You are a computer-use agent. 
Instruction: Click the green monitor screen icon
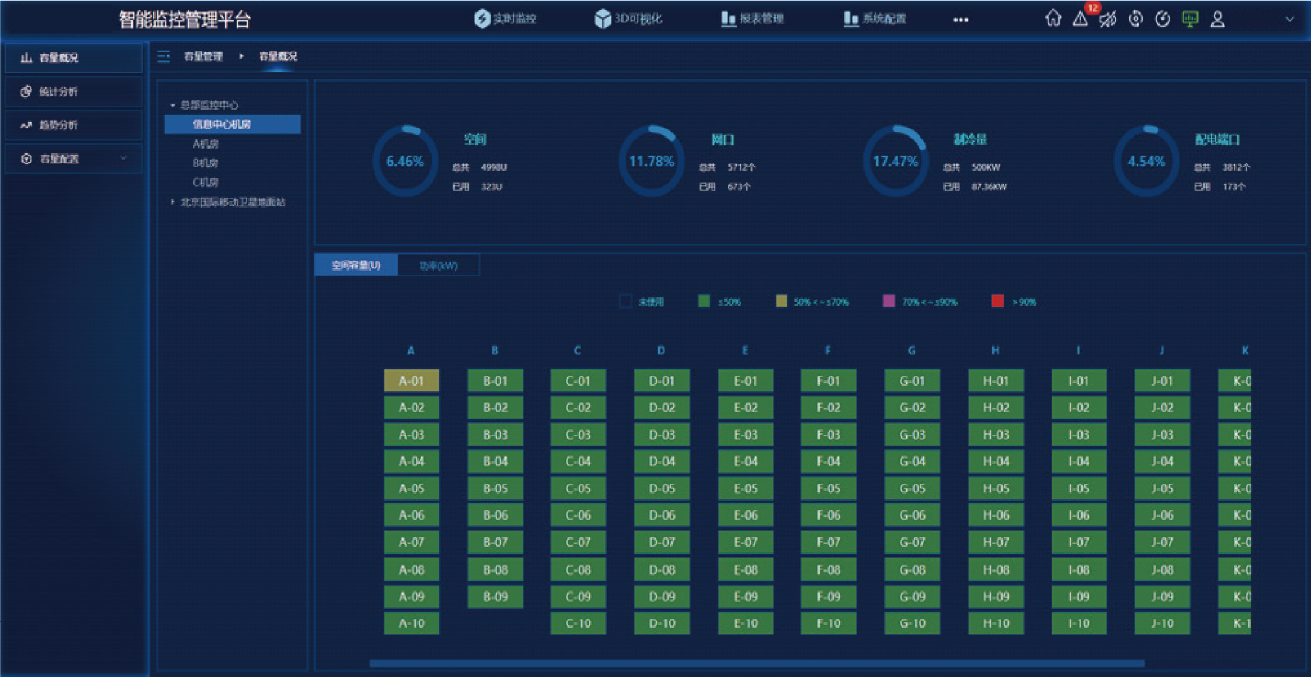[x=1190, y=18]
